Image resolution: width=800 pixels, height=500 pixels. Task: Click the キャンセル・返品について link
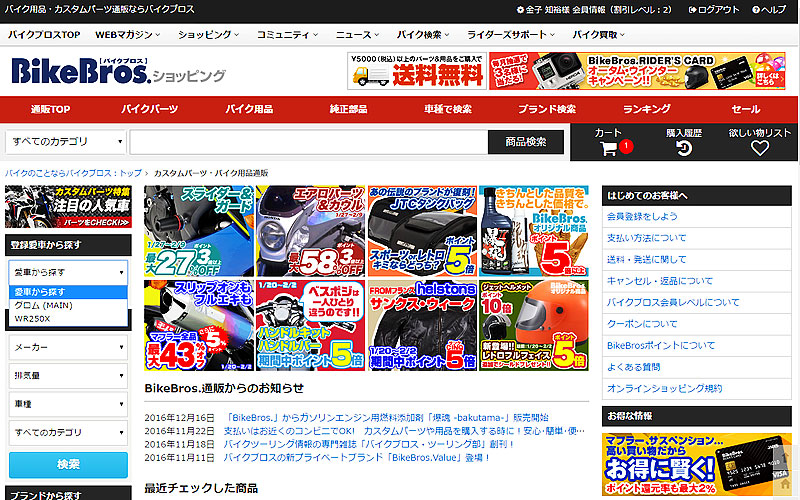(x=660, y=281)
